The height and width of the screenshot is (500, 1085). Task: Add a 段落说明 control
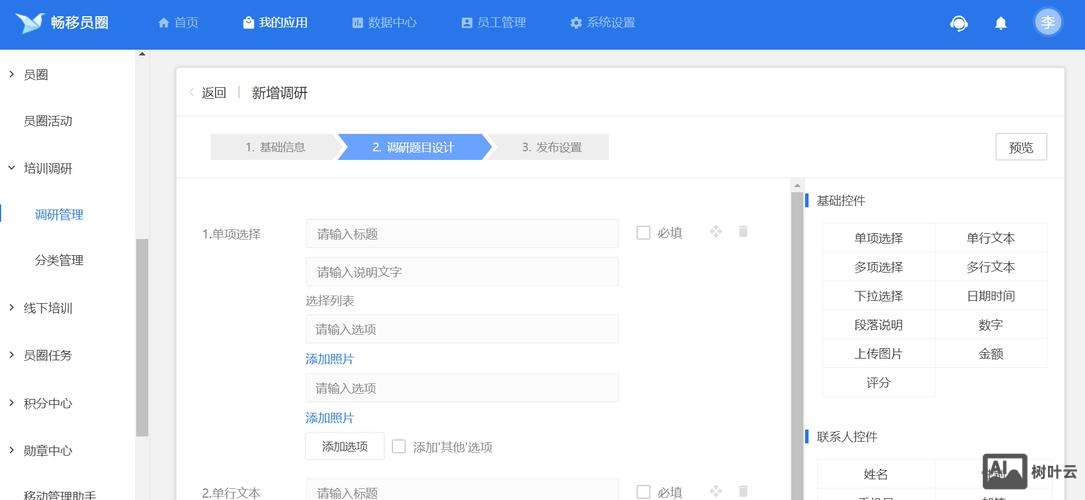pos(878,325)
